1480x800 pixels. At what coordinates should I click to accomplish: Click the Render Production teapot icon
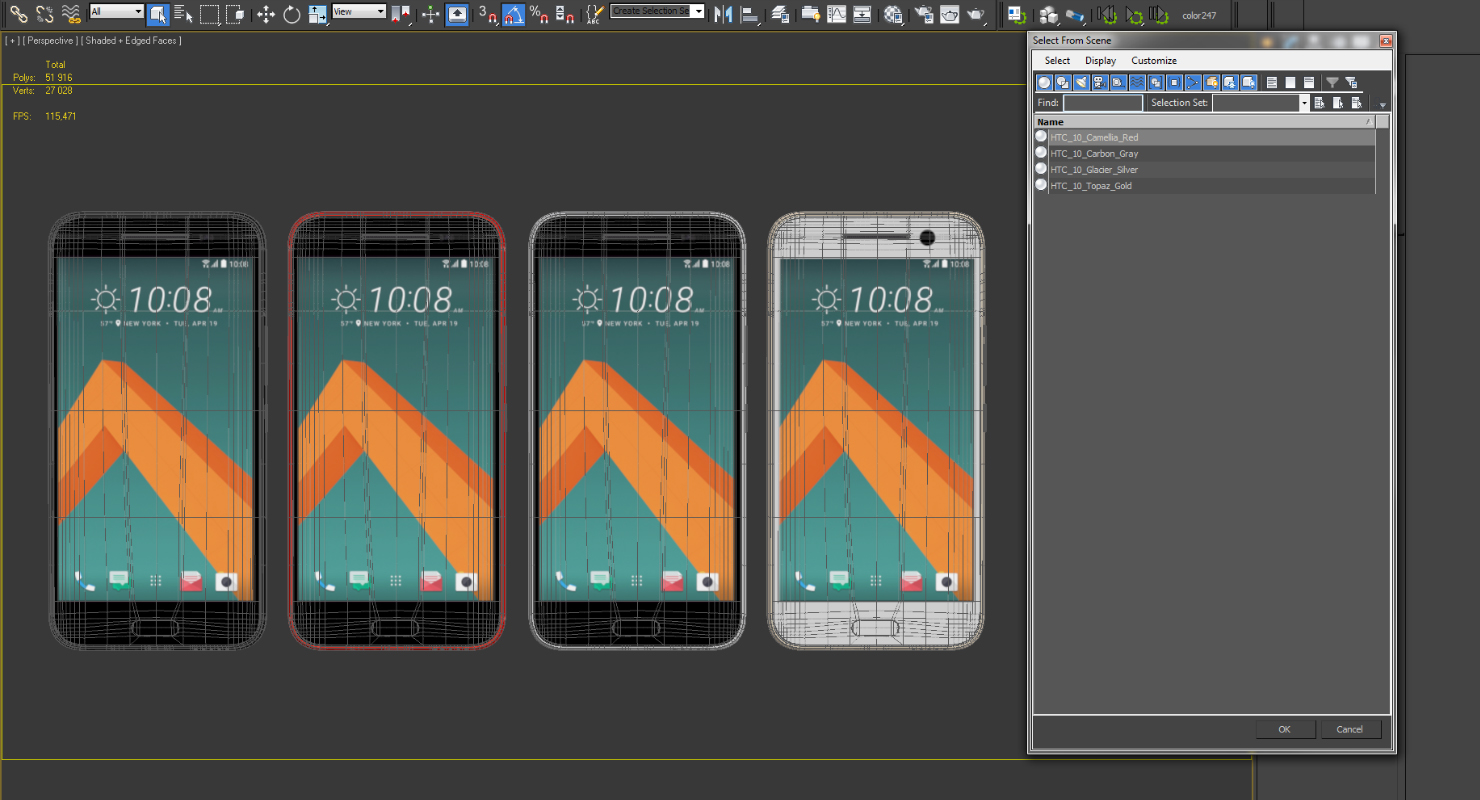click(x=976, y=14)
